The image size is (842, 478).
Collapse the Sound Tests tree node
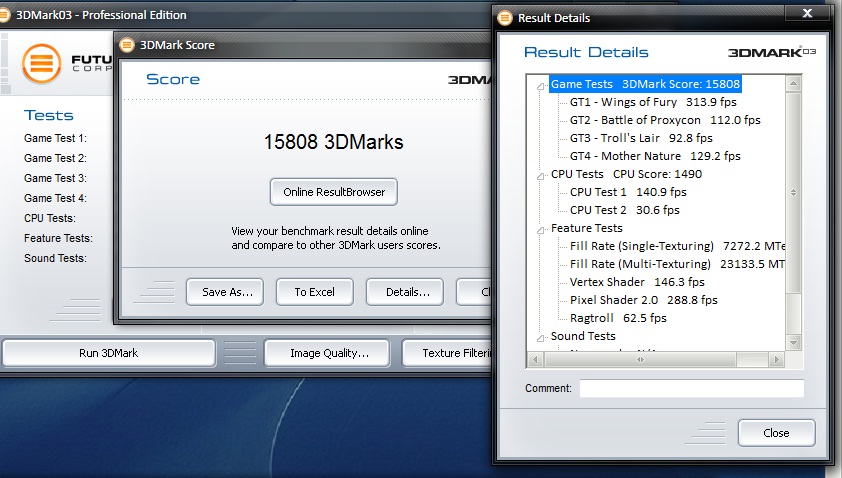pyautogui.click(x=541, y=338)
